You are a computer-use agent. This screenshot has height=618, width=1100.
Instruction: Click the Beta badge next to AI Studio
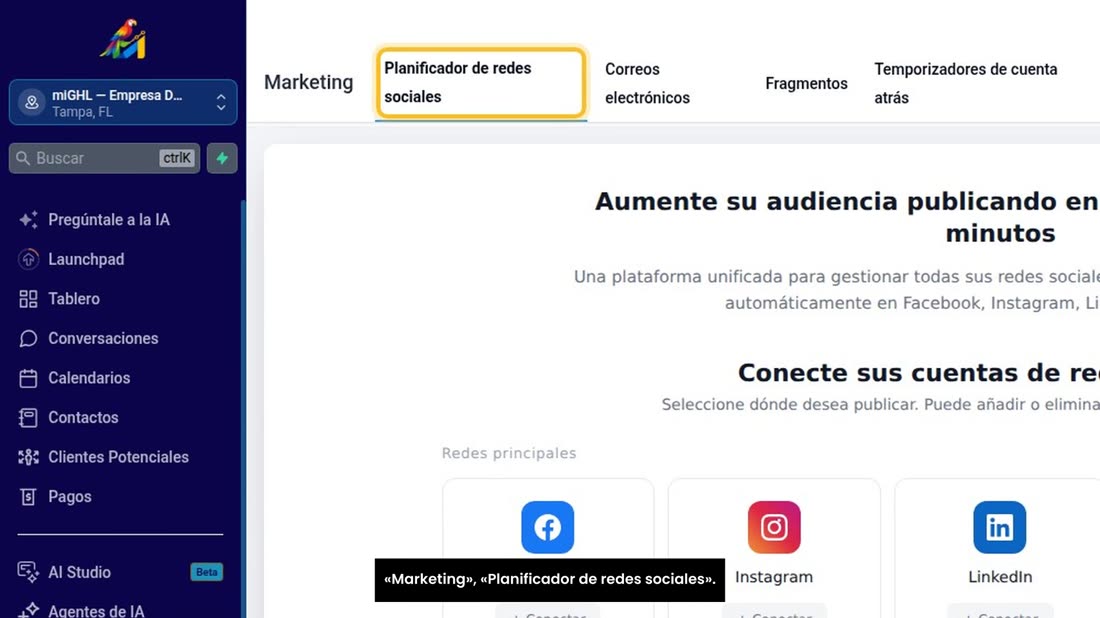coord(206,572)
